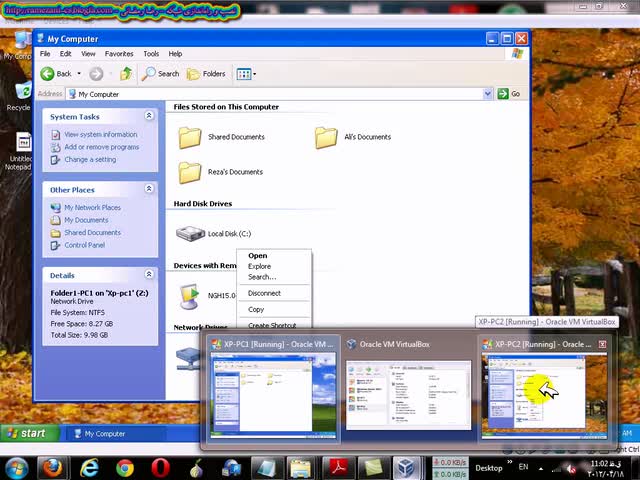
Task: Switch to Oracle VM VirtualBox manager thumbnail
Action: (x=408, y=389)
